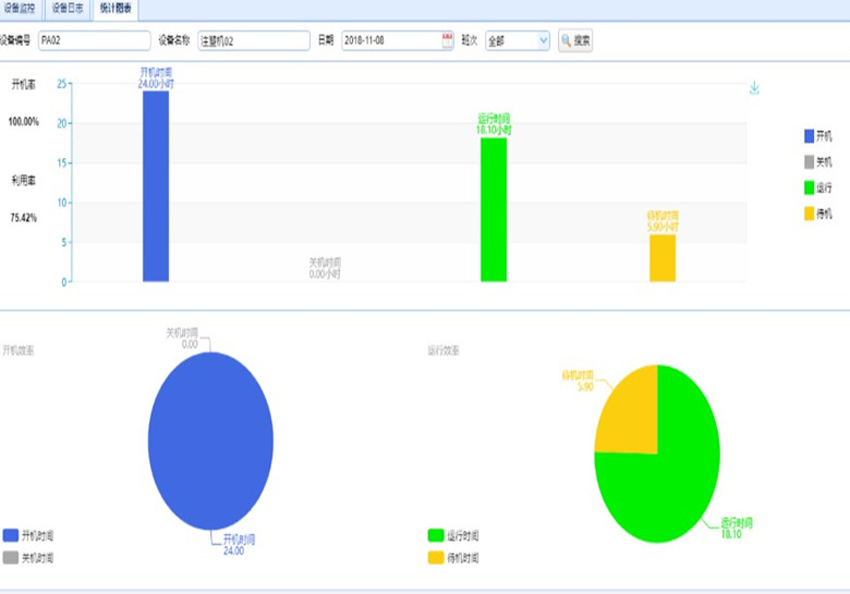This screenshot has width=850, height=594.
Task: Toggle the 待机 bar chart legend
Action: [816, 213]
